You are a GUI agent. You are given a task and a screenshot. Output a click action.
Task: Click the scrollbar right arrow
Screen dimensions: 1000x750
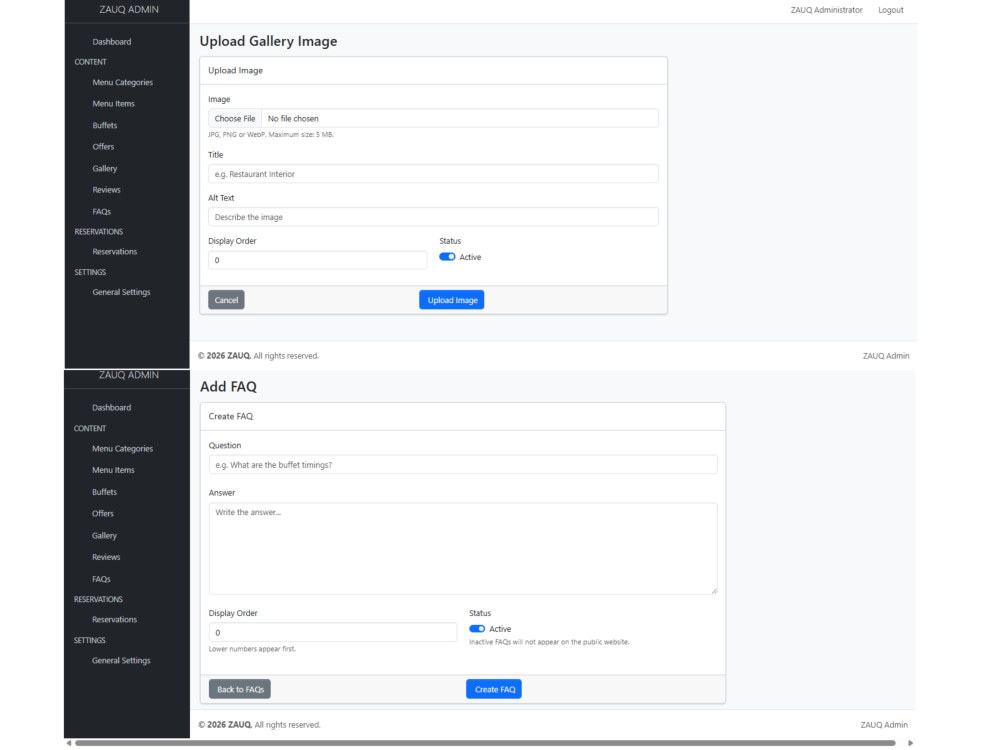(910, 743)
